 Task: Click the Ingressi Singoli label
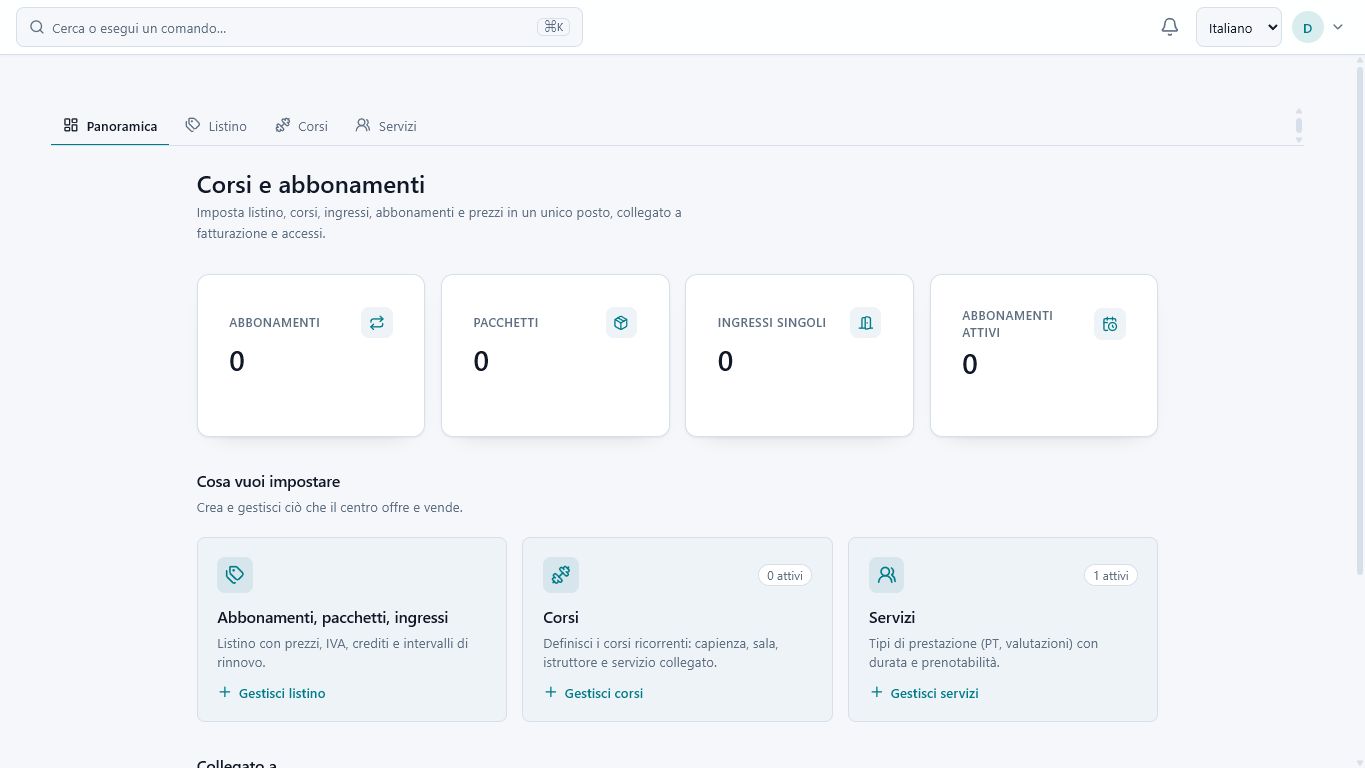coord(772,323)
